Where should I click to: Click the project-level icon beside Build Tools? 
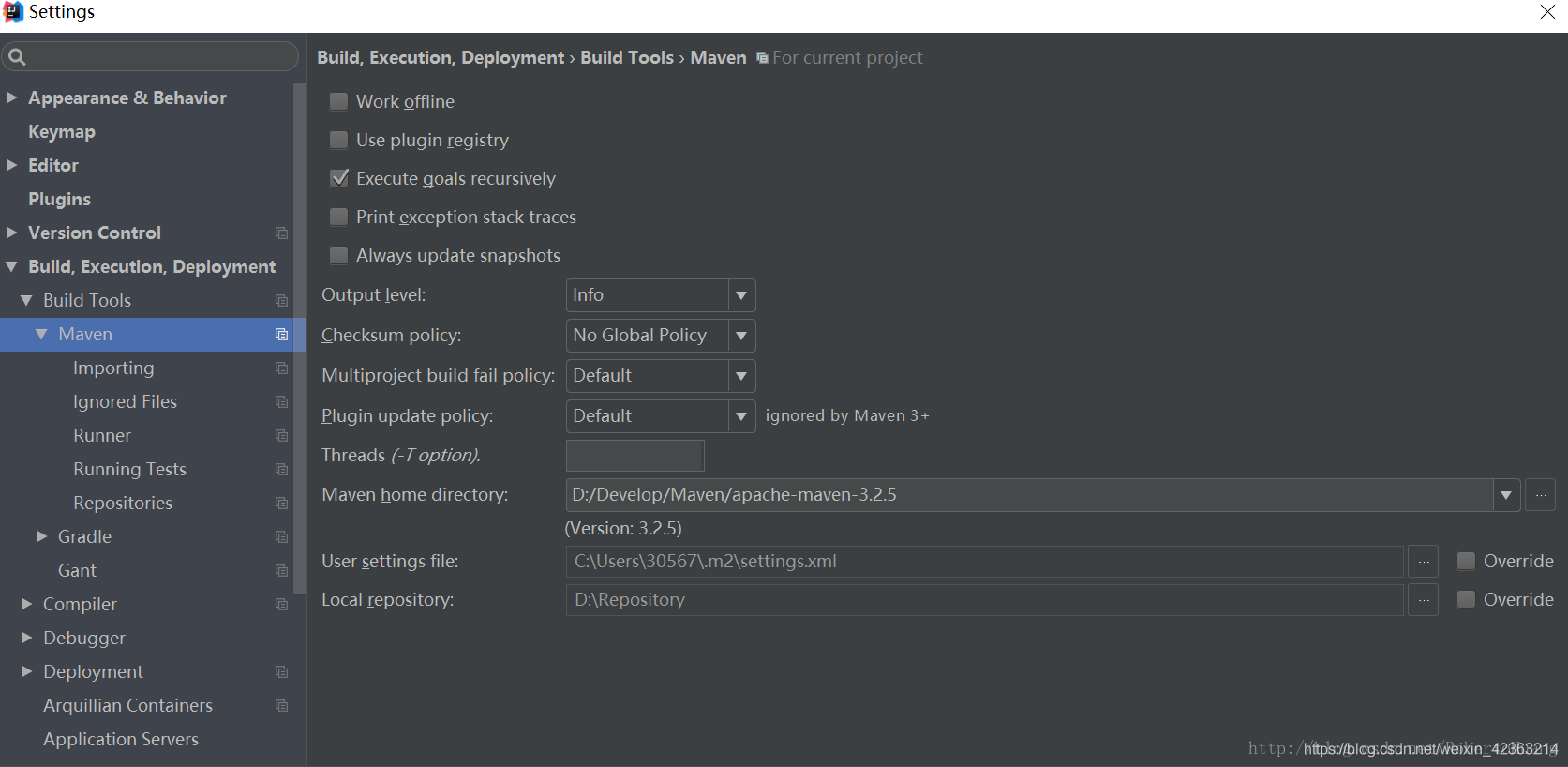[x=281, y=300]
